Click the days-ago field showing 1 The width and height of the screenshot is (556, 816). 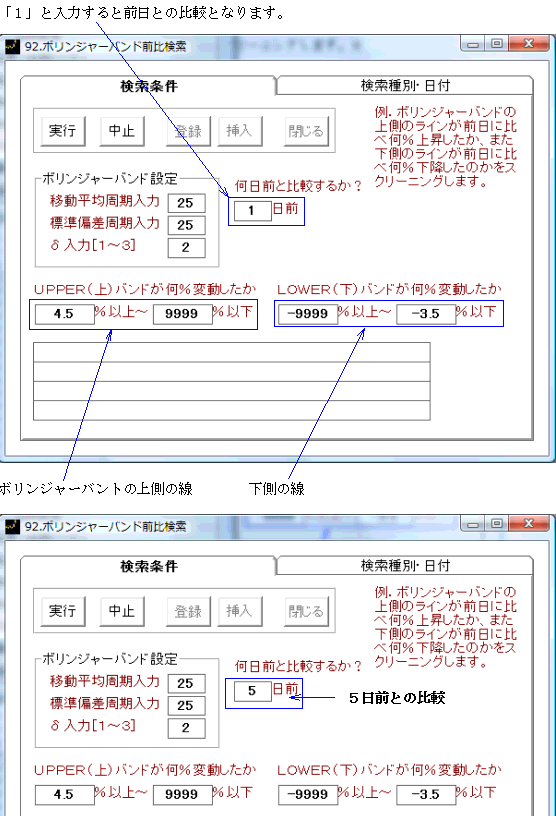(252, 211)
